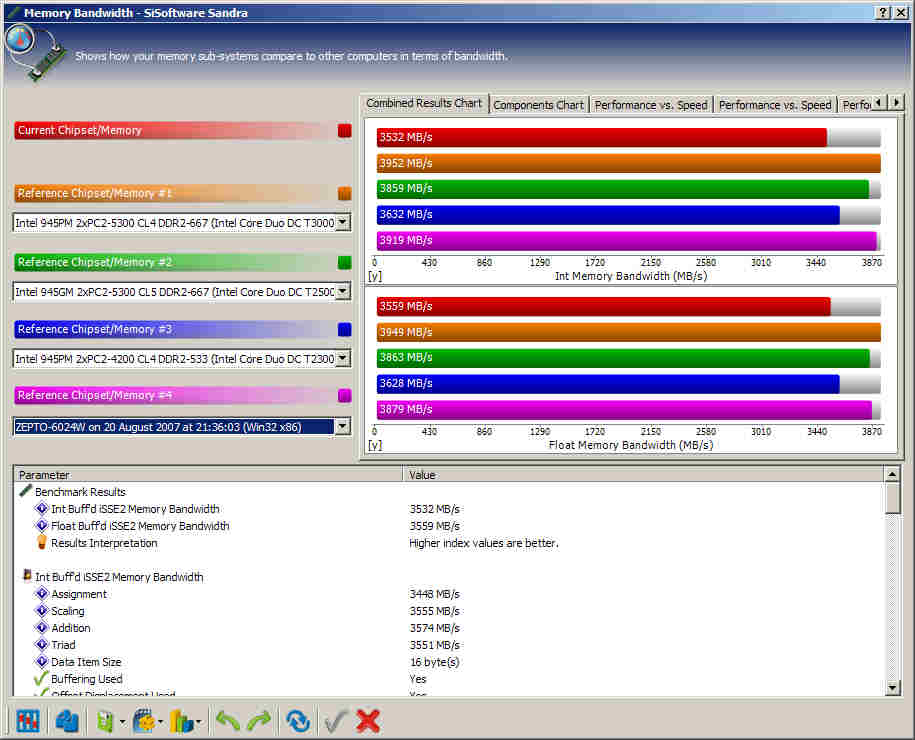The image size is (915, 740).
Task: Click the green forward arrow icon
Action: [x=259, y=720]
